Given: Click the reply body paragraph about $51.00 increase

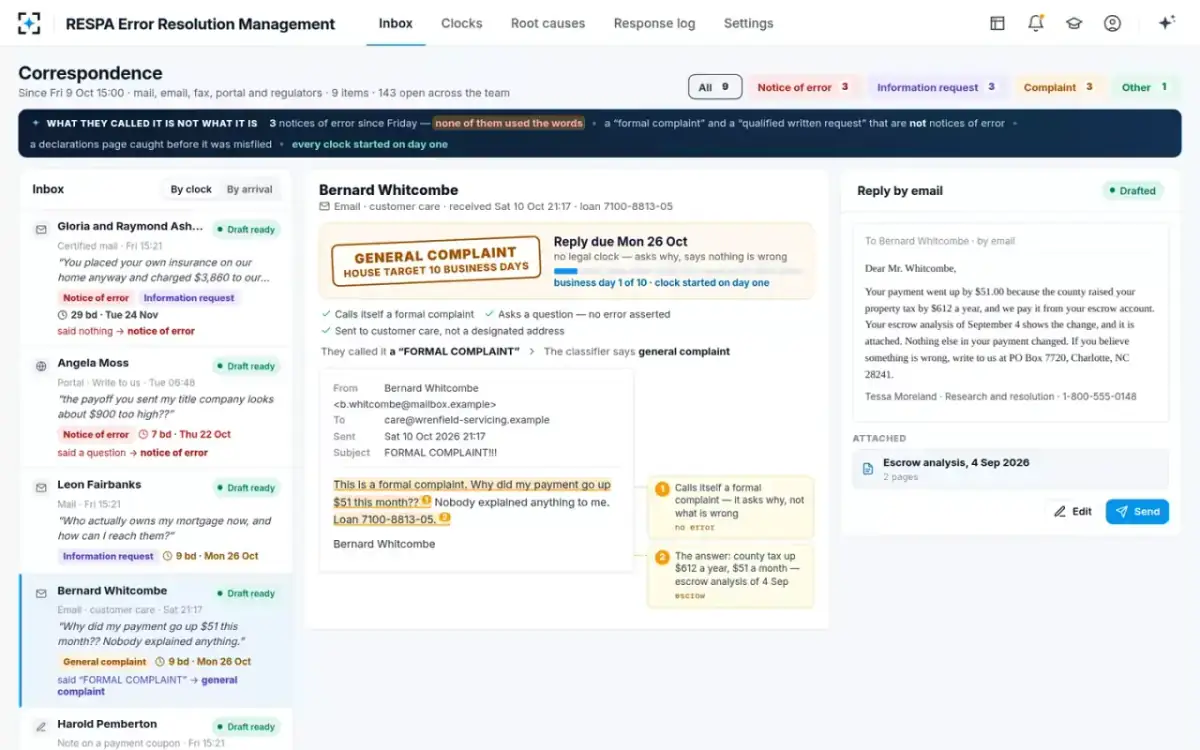Looking at the screenshot, I should tap(1009, 333).
